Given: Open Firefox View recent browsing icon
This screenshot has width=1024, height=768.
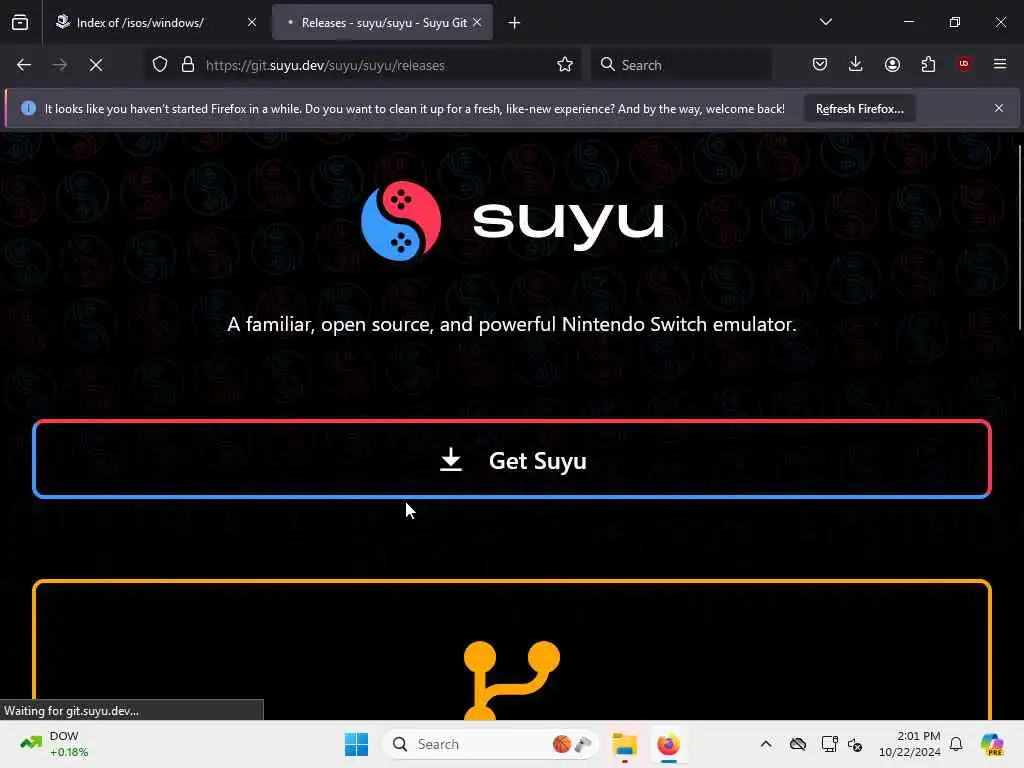Looking at the screenshot, I should (20, 22).
